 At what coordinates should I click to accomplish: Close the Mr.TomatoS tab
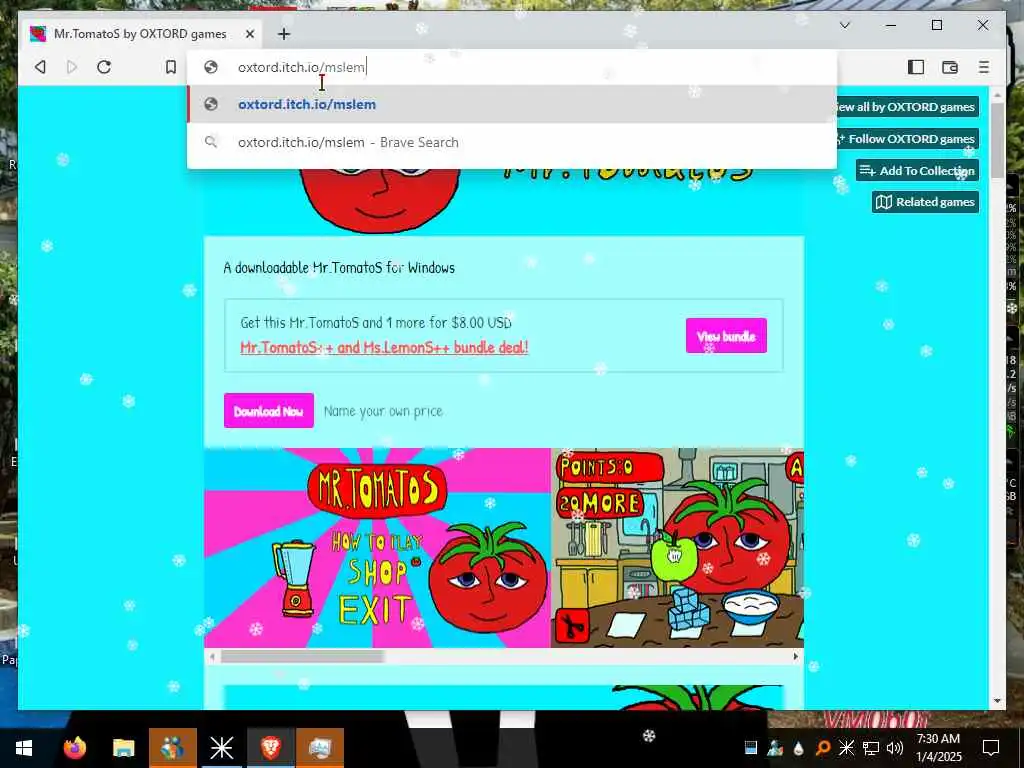[x=249, y=34]
